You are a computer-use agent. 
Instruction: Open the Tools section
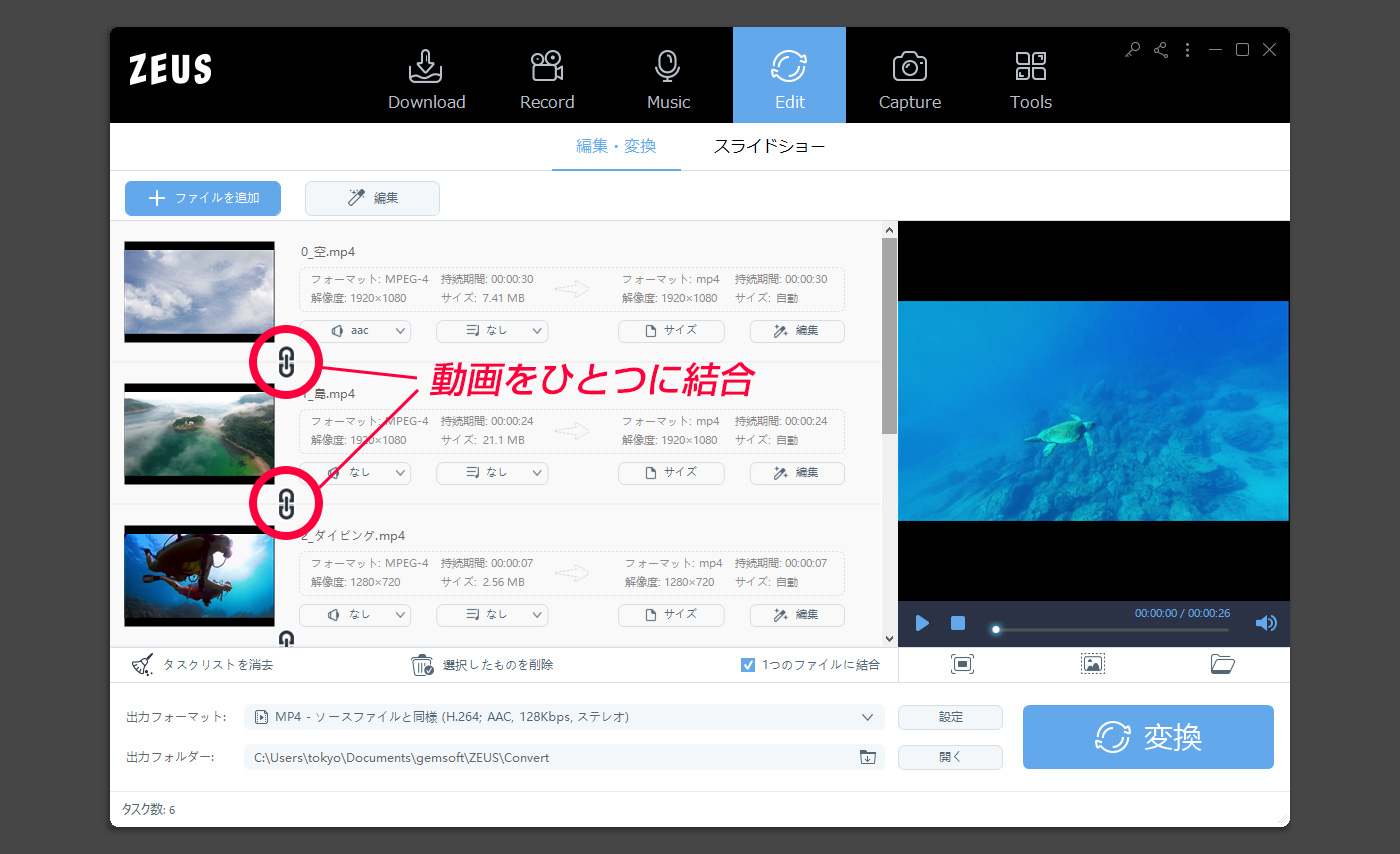1030,75
